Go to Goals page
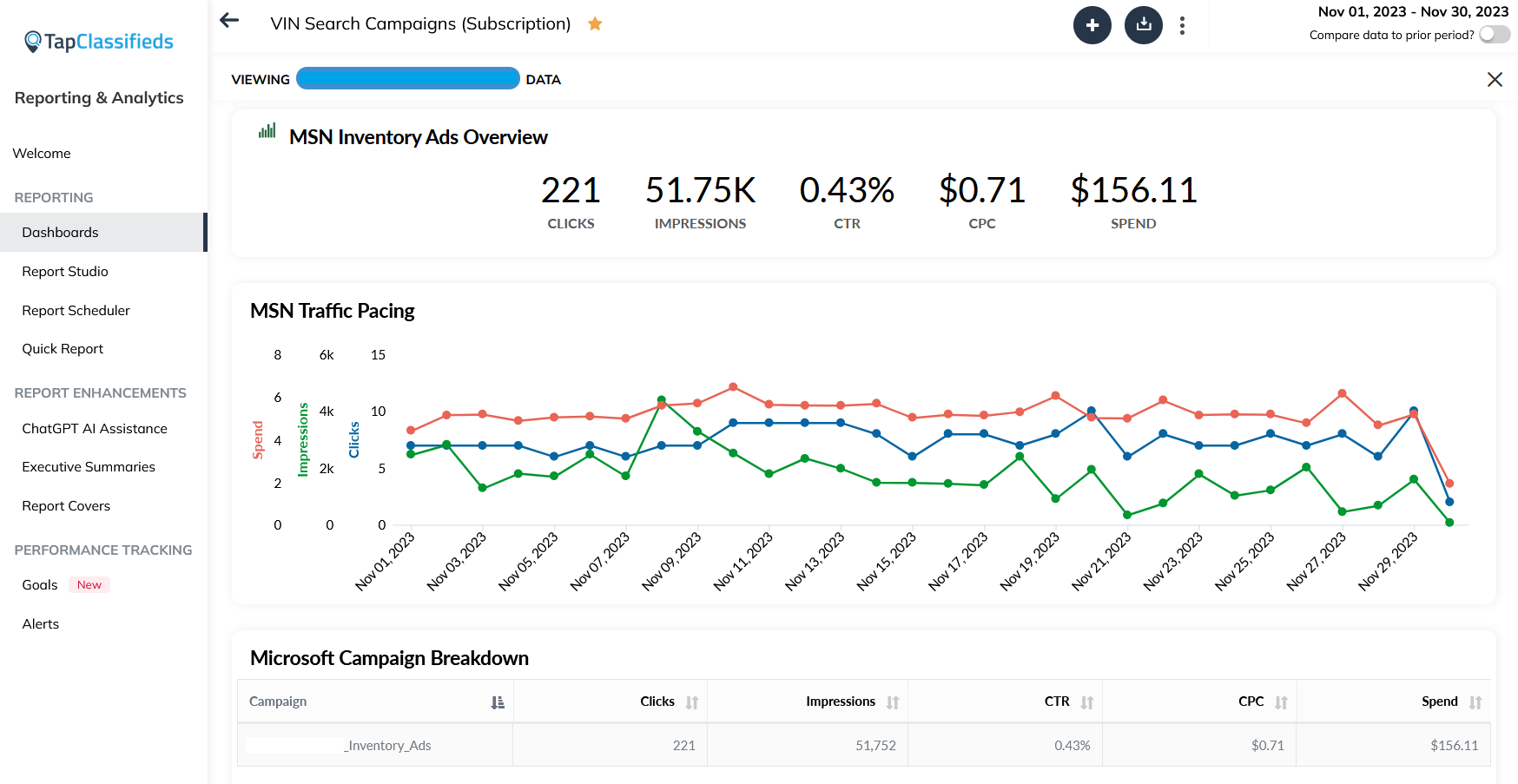 coord(40,585)
